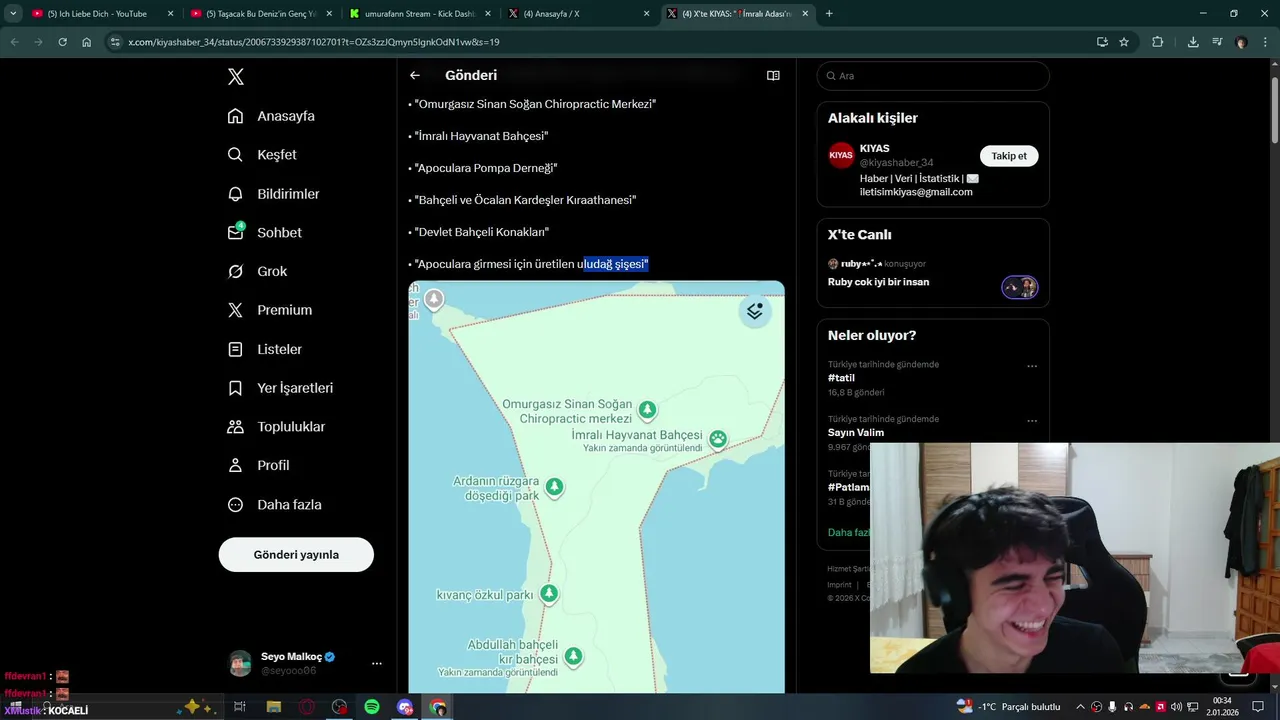
Task: Open Spotify from taskbar
Action: 372,707
